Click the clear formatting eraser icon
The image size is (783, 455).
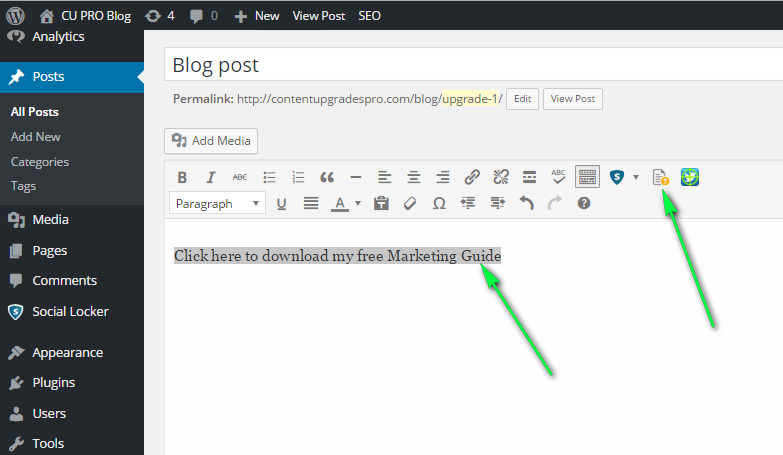coord(410,203)
